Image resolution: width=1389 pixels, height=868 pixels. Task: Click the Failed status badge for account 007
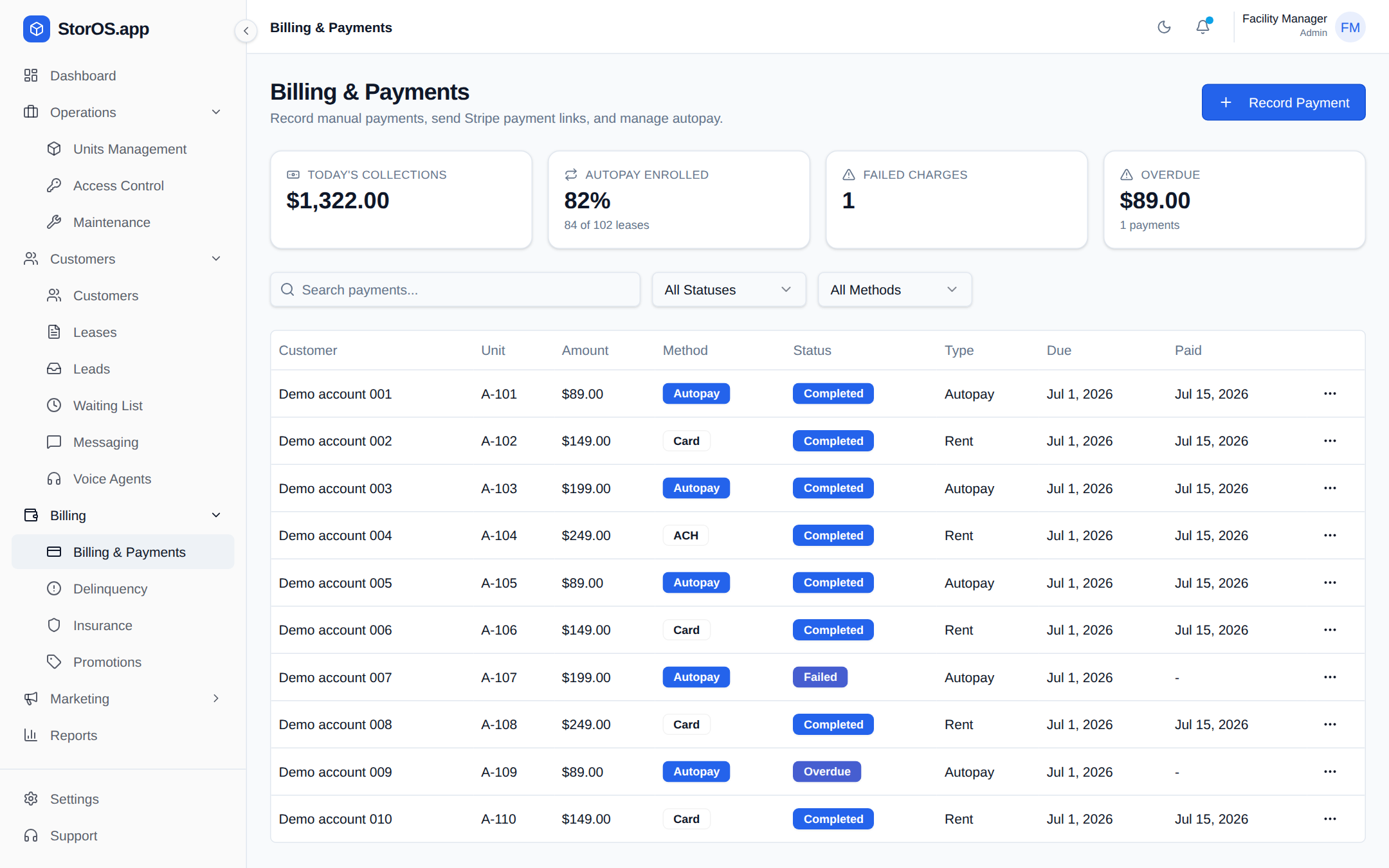[820, 677]
